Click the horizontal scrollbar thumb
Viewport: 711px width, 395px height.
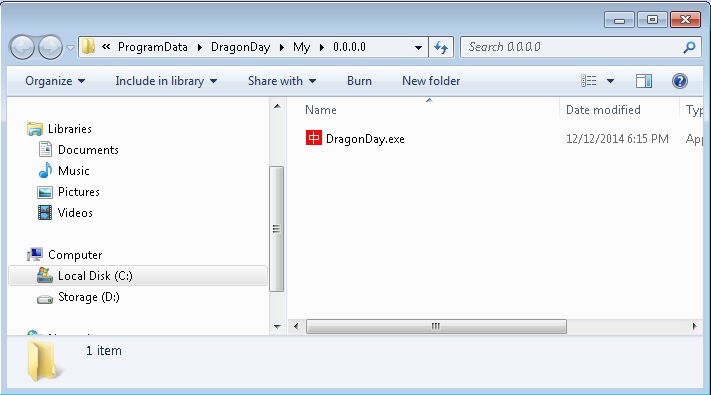tap(436, 327)
